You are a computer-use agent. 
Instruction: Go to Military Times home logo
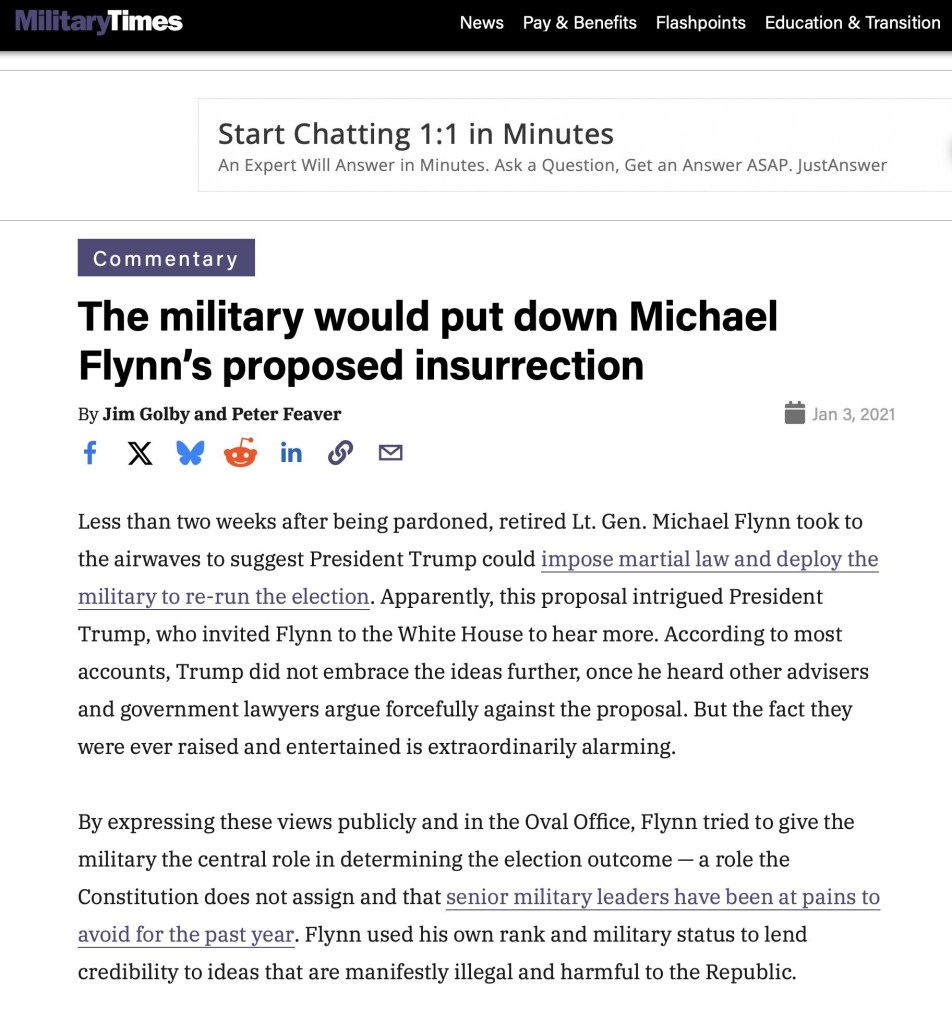[99, 22]
